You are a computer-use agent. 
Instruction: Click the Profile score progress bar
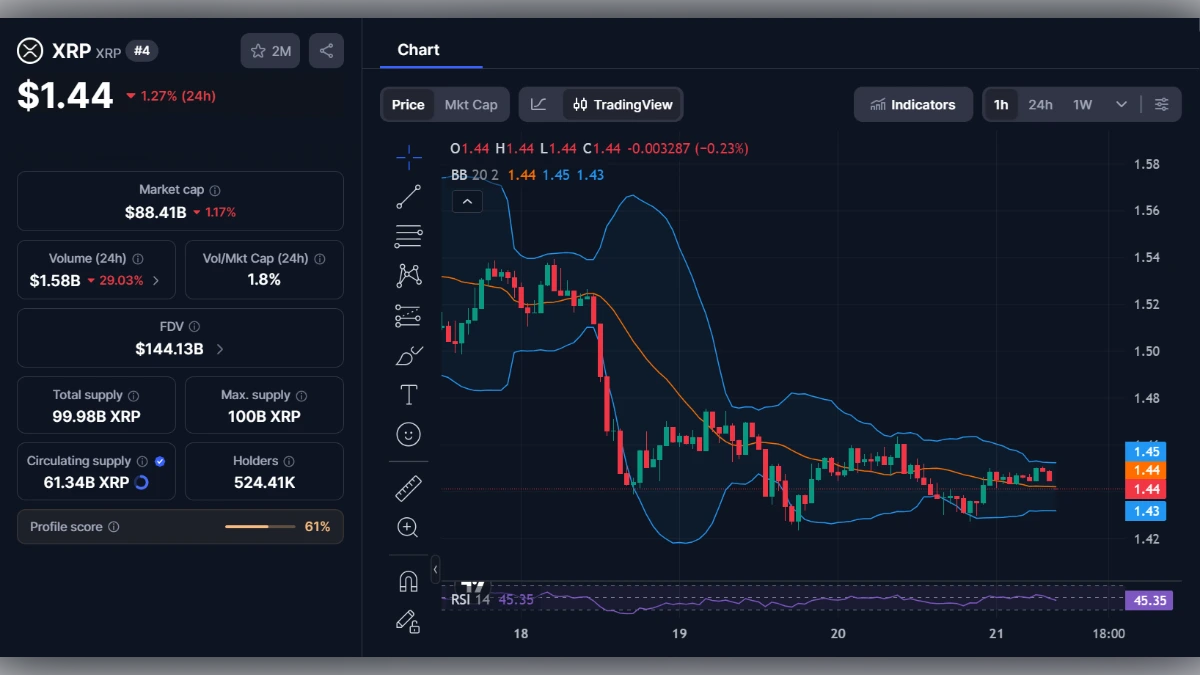click(x=260, y=526)
